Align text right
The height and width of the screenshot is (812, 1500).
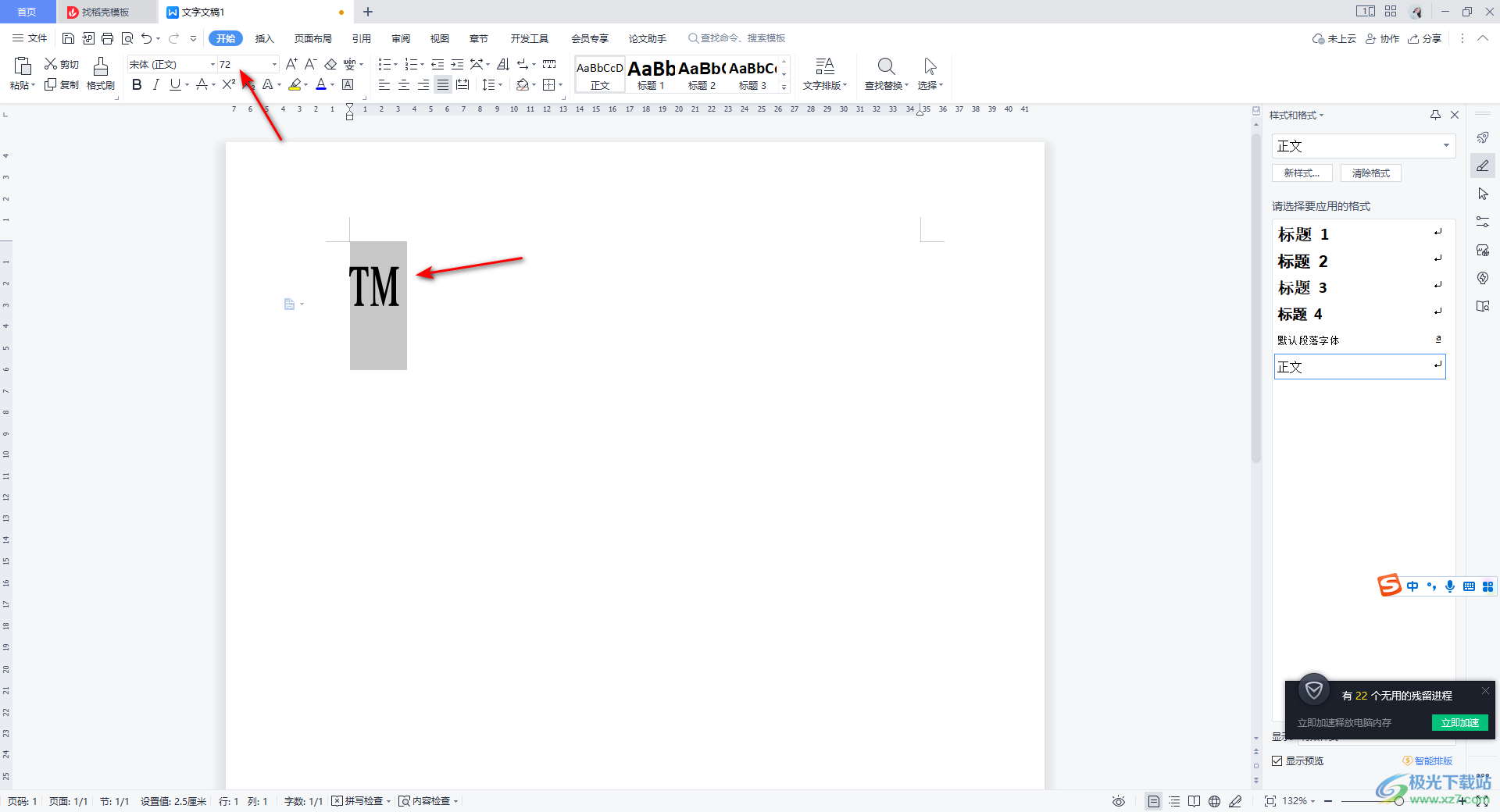pos(423,84)
